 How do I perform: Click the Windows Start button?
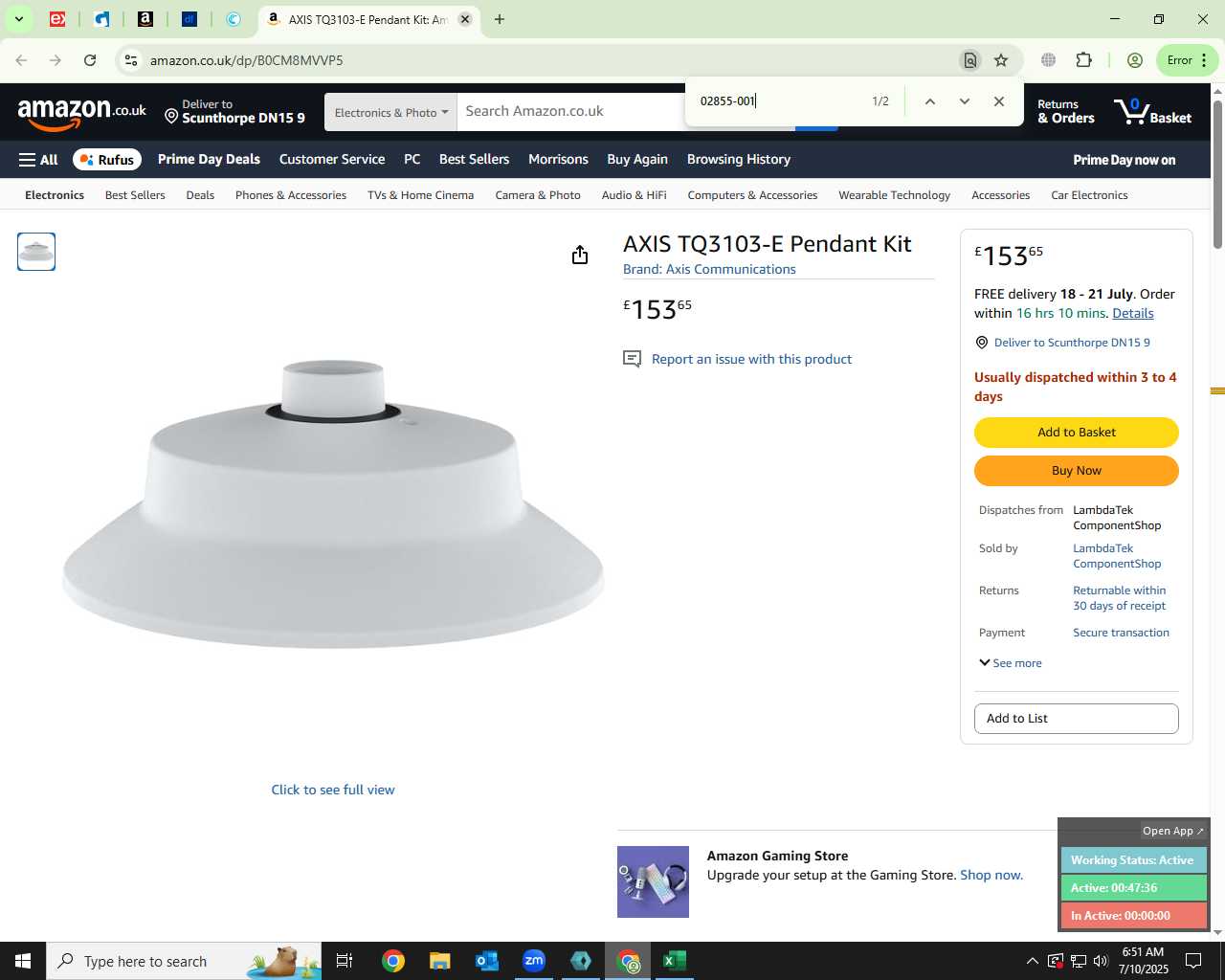tap(23, 961)
